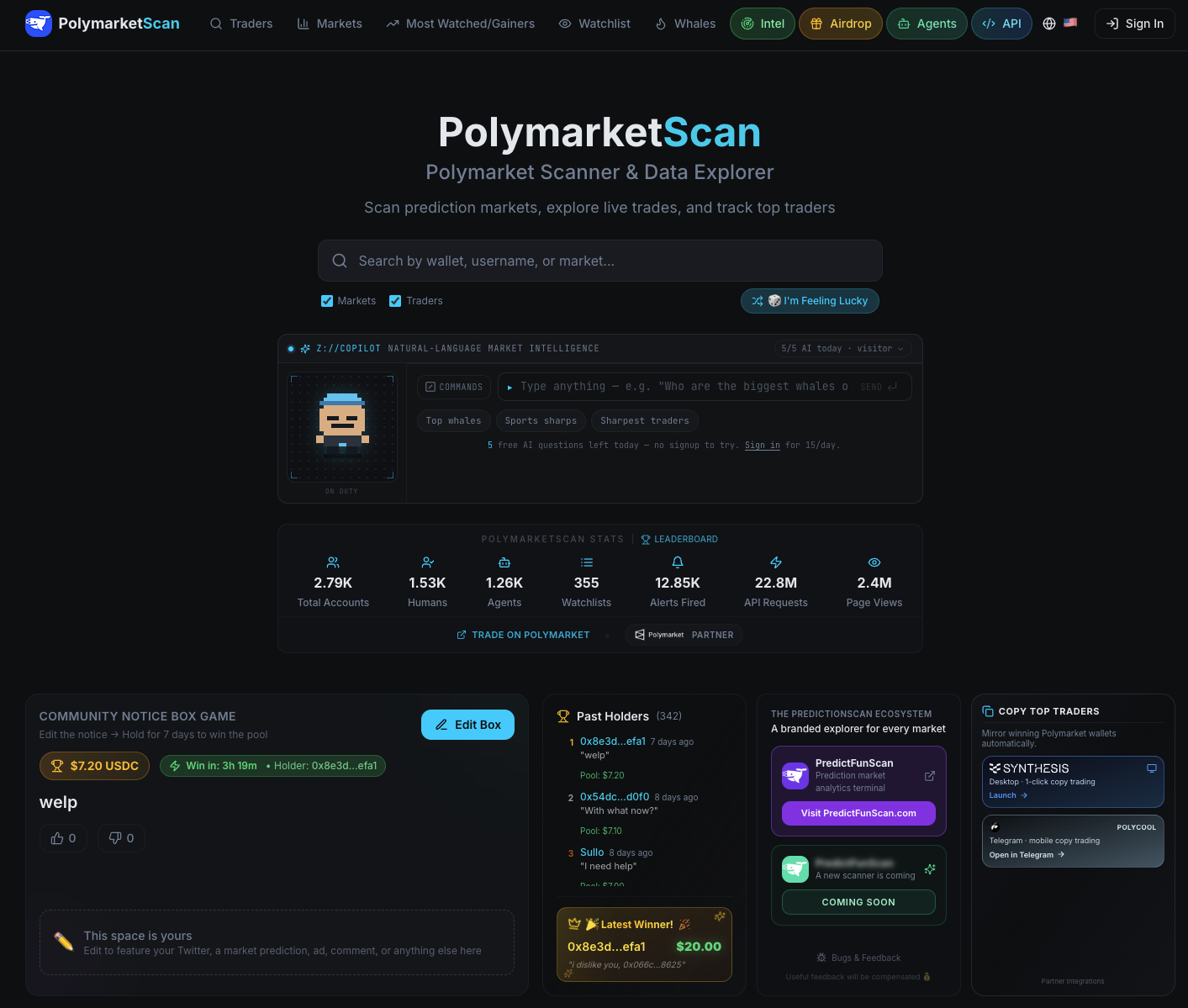
Task: Open the Traders nav item
Action: pos(241,24)
